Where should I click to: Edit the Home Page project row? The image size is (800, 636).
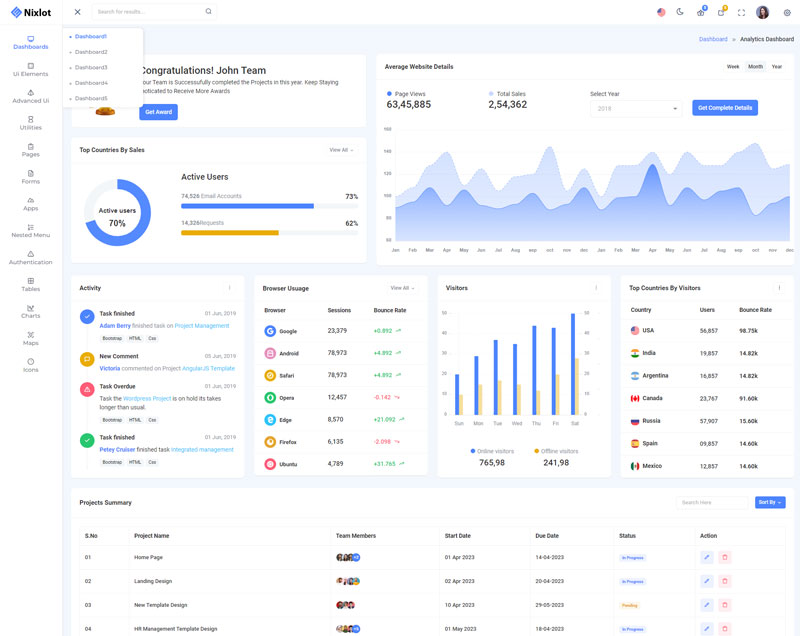pyautogui.click(x=706, y=557)
